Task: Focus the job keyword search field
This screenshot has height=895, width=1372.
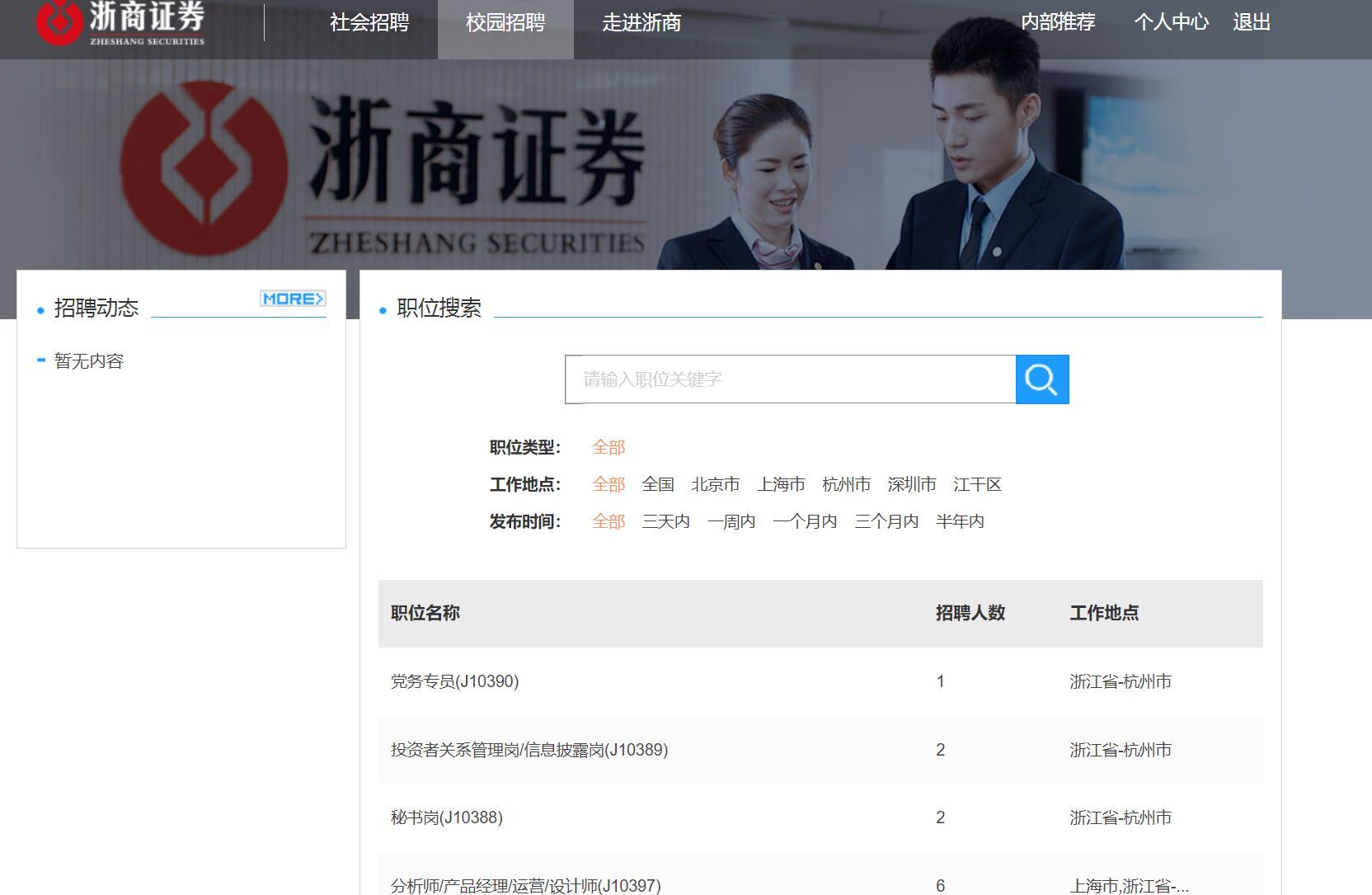Action: point(790,379)
